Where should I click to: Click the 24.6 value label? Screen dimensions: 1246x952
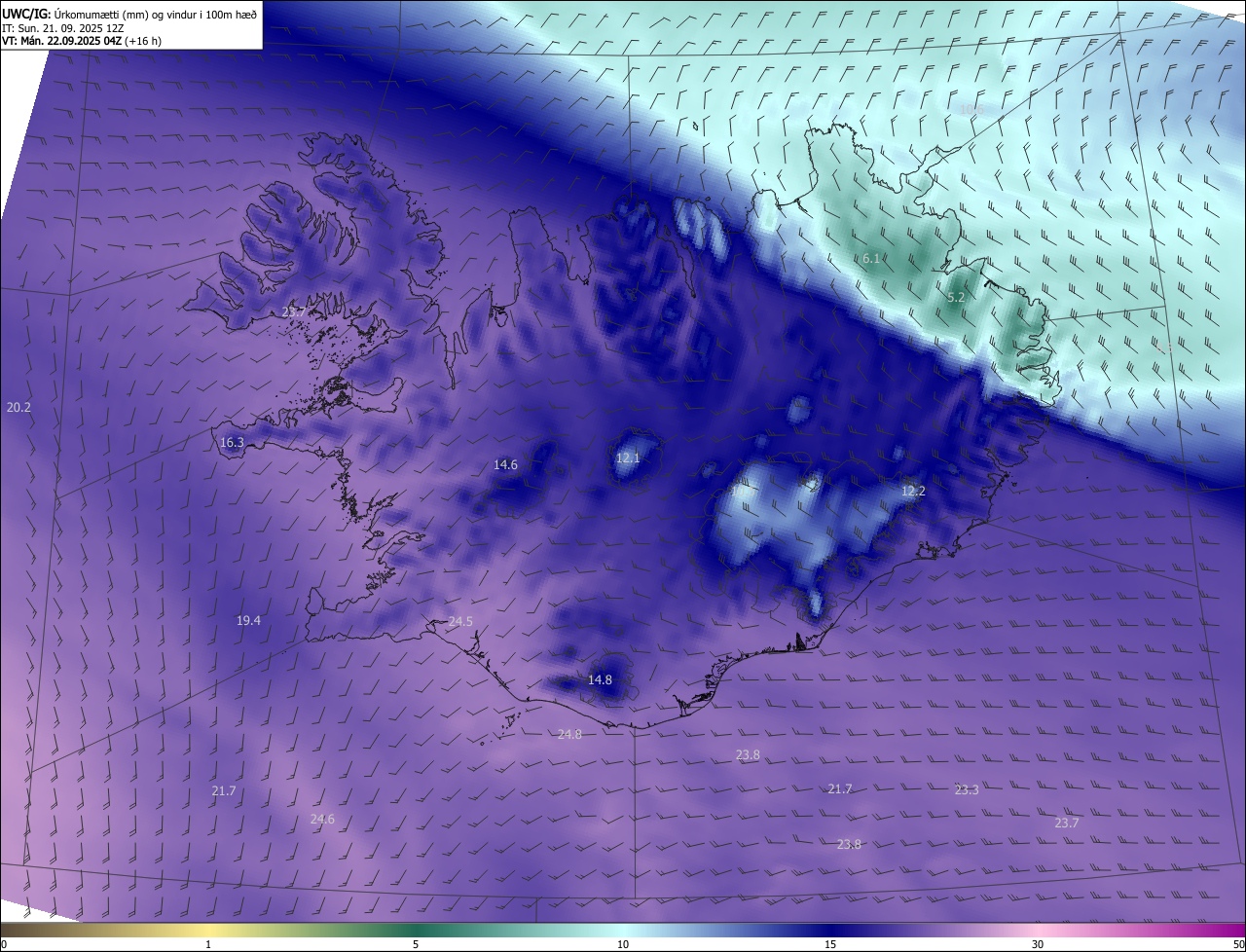click(322, 820)
